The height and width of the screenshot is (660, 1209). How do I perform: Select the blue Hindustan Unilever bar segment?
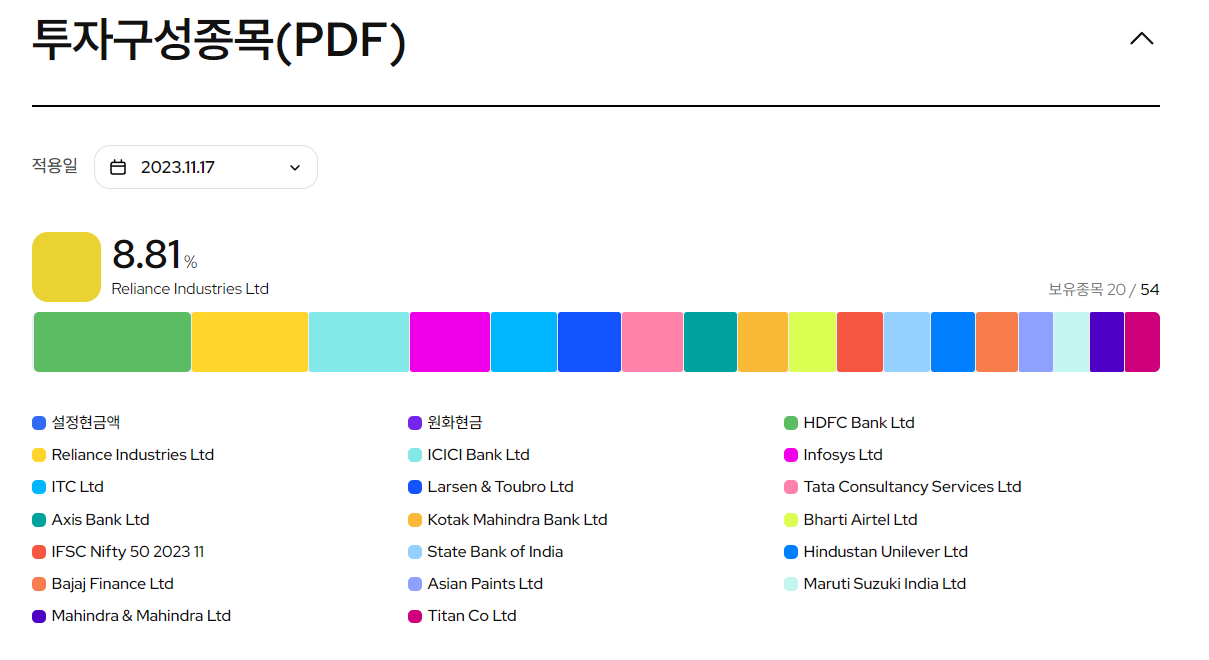pos(953,342)
